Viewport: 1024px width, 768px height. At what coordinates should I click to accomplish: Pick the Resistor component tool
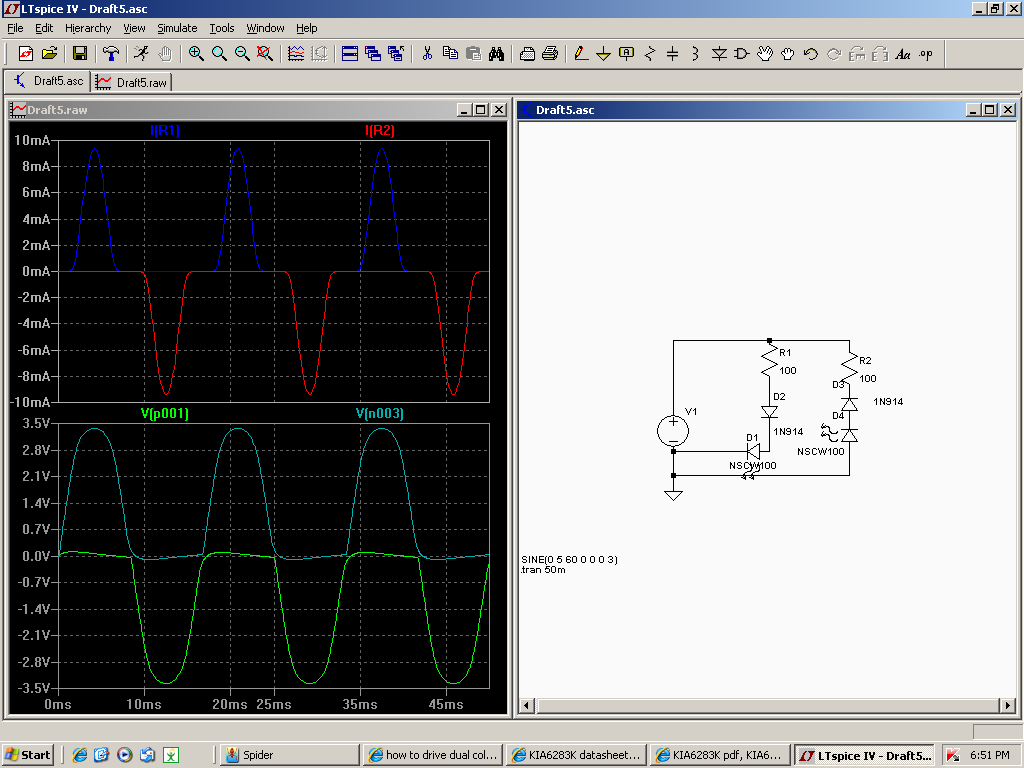tap(650, 54)
